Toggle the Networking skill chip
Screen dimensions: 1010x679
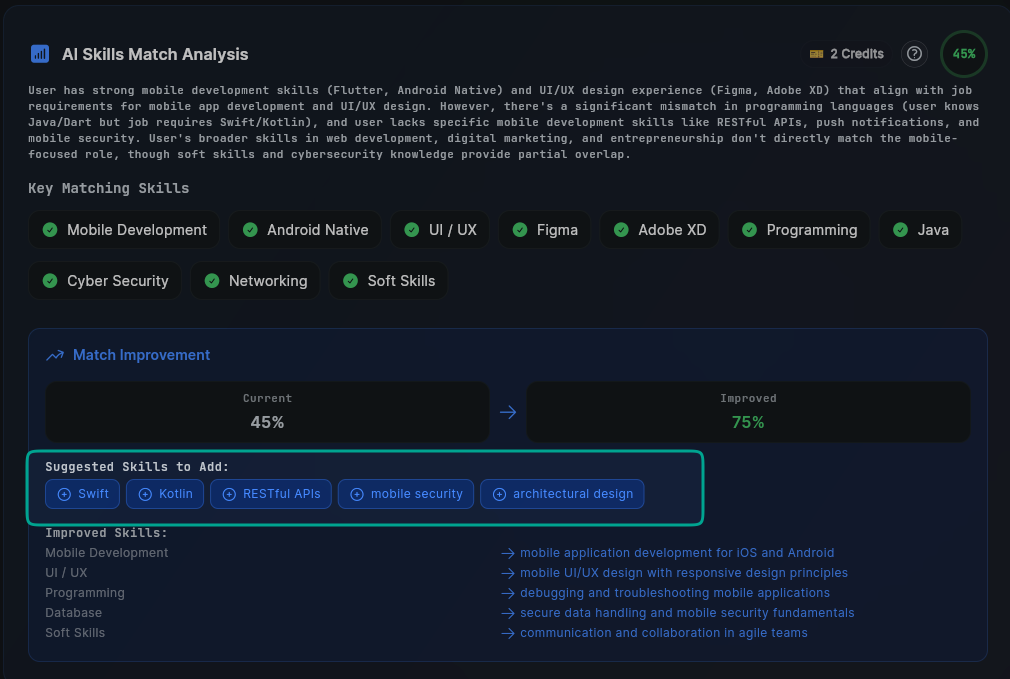(x=255, y=281)
